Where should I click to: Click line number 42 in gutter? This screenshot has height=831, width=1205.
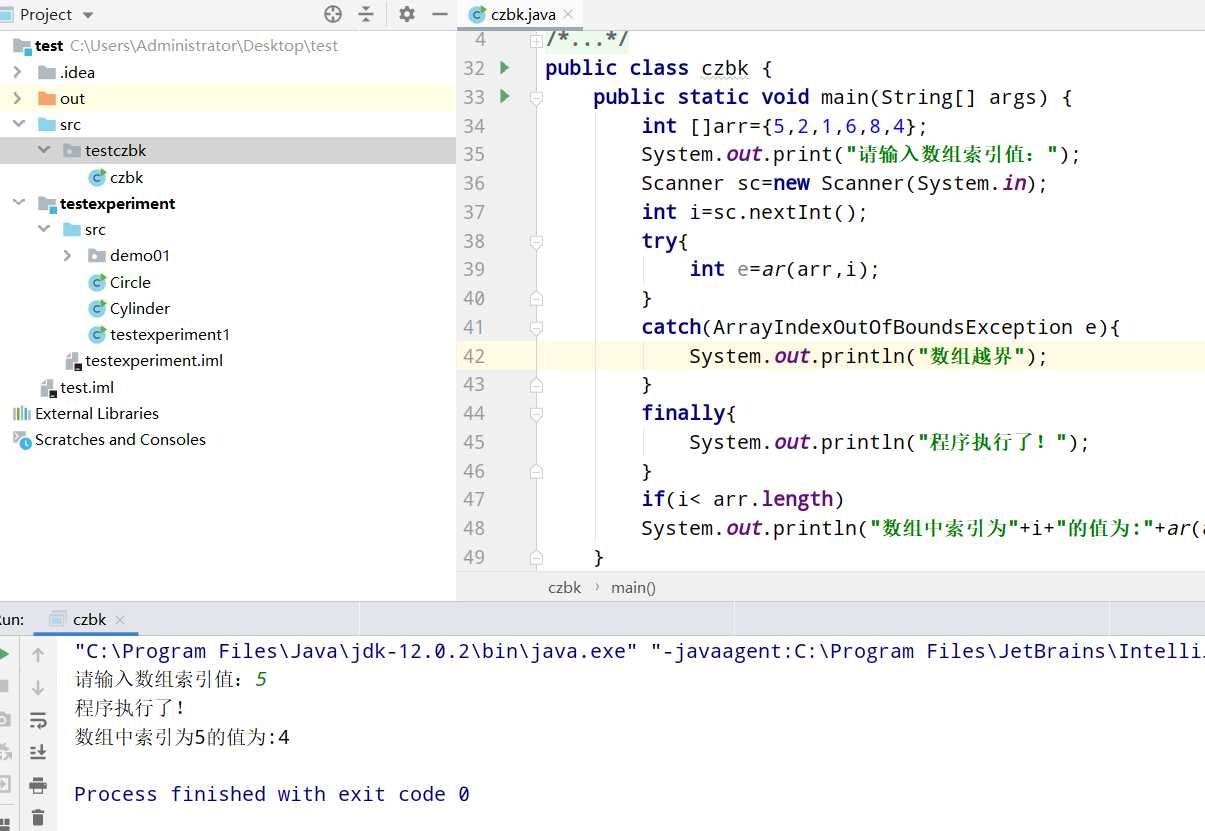[x=474, y=356]
